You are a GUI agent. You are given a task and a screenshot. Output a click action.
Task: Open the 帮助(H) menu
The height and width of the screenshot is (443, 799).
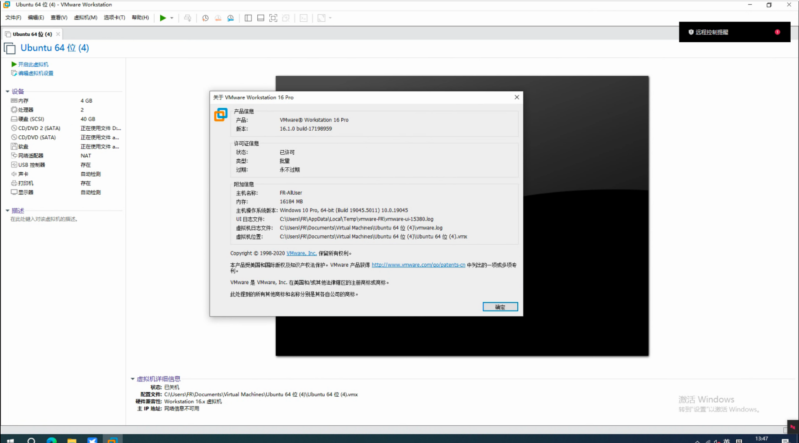(141, 18)
